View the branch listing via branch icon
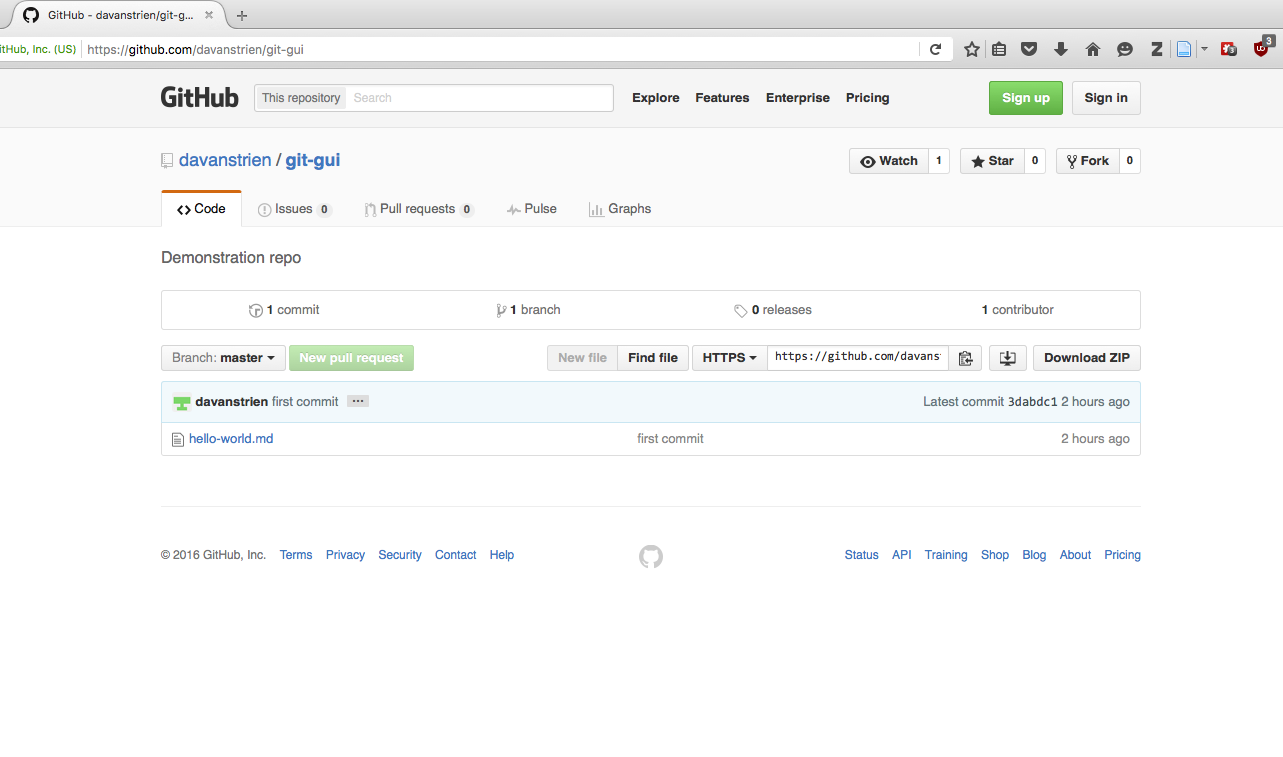This screenshot has height=757, width=1283. [x=503, y=310]
